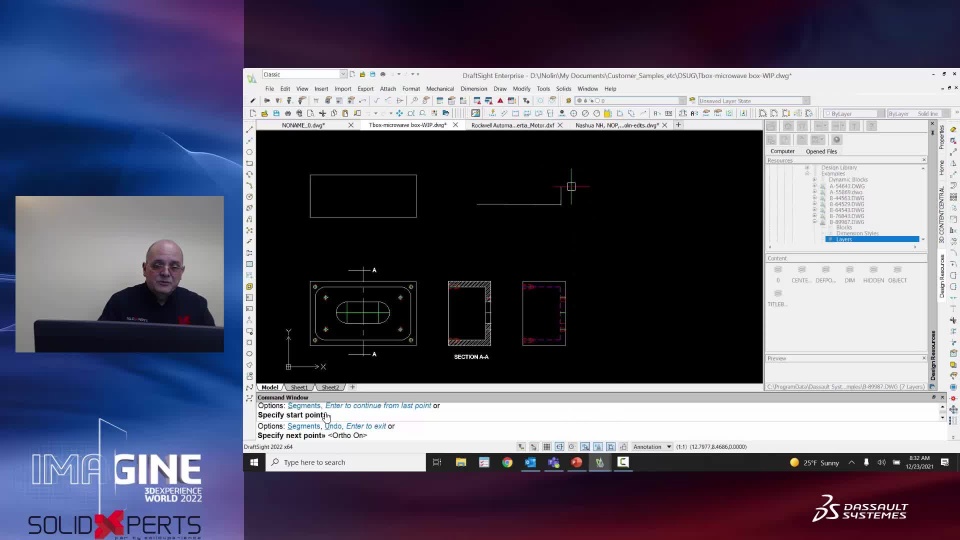Click the Zoom Window icon beside Pan
The height and width of the screenshot is (540, 960).
click(411, 113)
